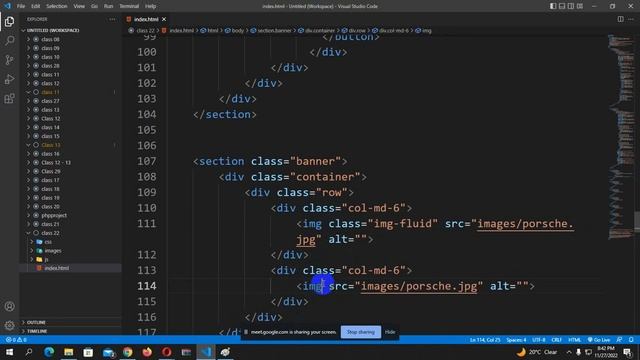Open the Source Control view

pyautogui.click(x=9, y=60)
